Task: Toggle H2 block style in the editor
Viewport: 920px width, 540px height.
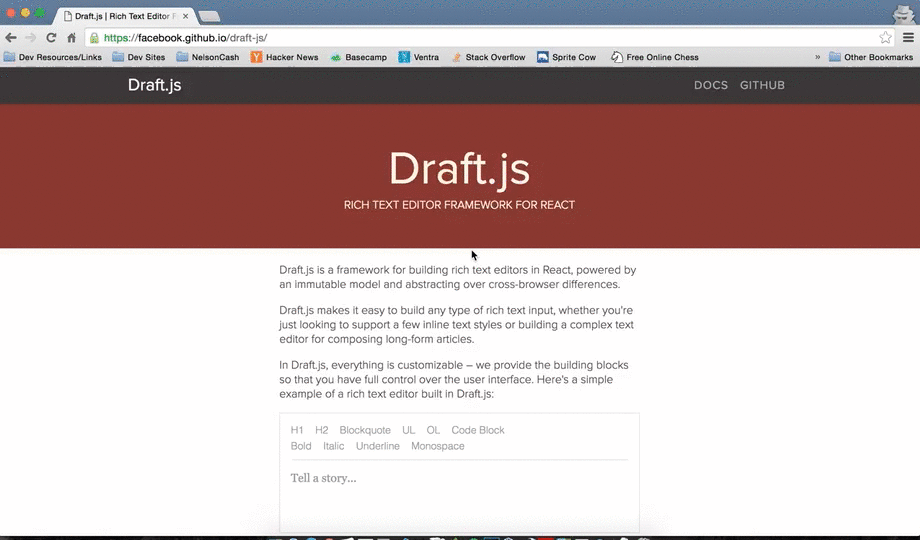Action: tap(322, 430)
